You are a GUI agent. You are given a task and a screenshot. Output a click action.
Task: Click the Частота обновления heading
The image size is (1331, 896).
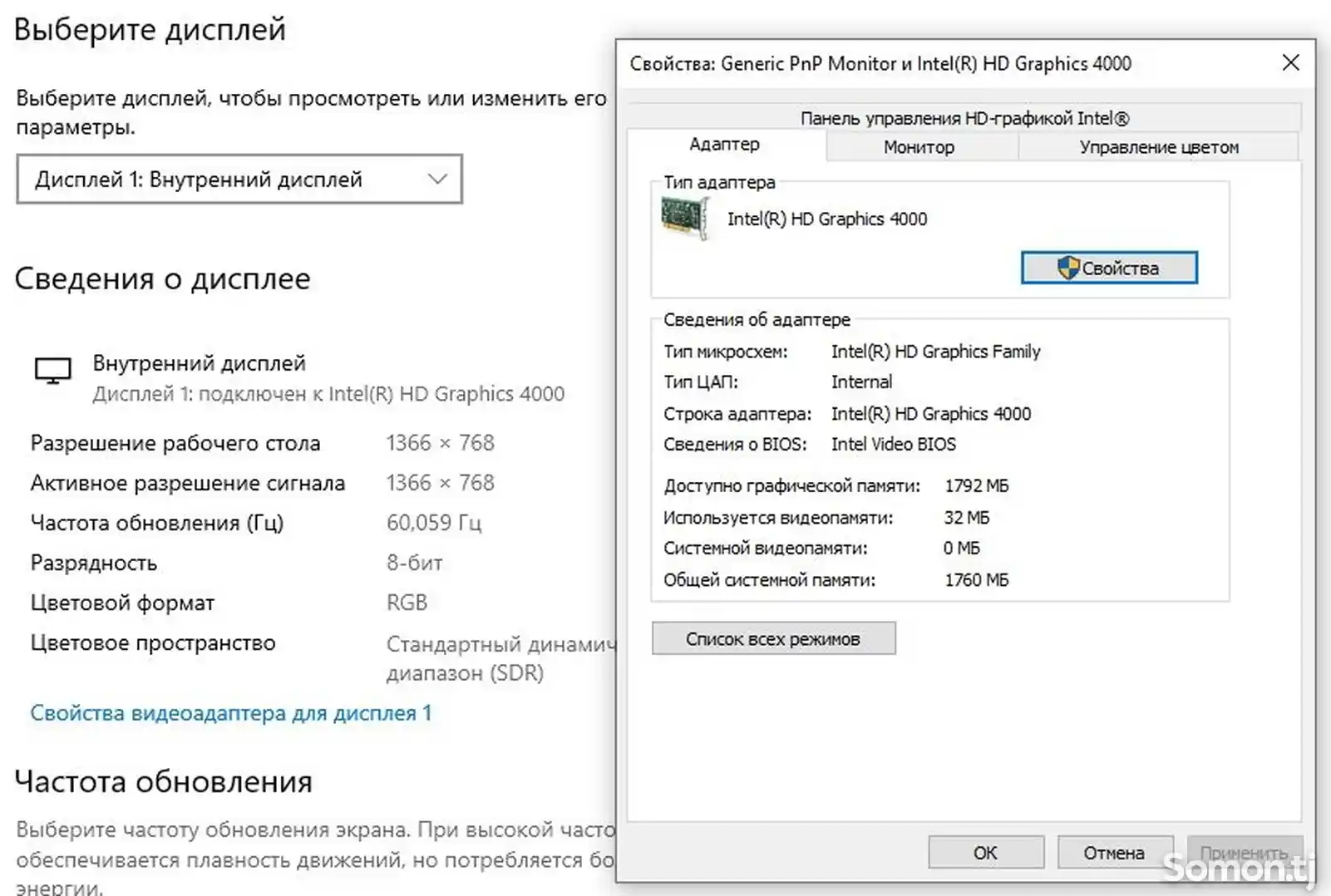pyautogui.click(x=163, y=782)
